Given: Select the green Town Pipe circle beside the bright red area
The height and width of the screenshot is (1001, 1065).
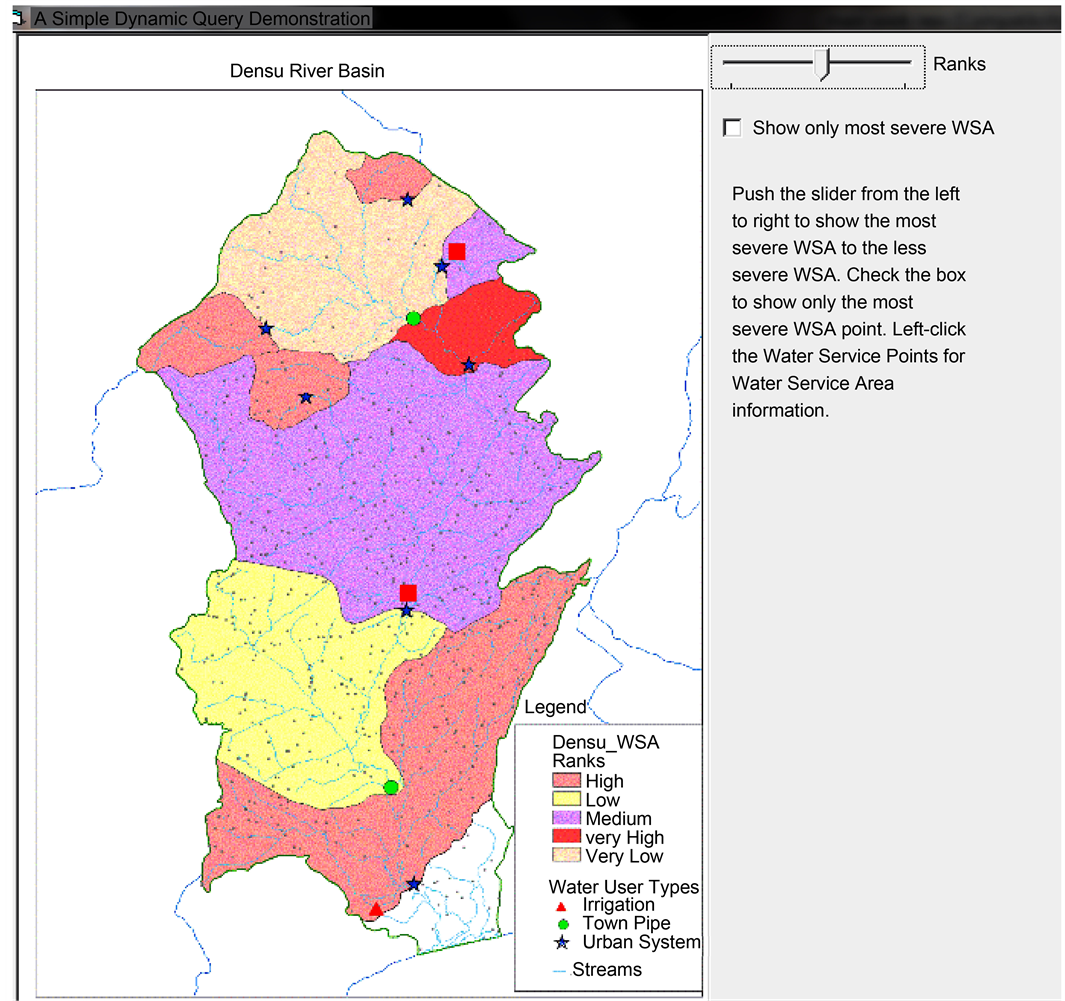Looking at the screenshot, I should tap(413, 318).
